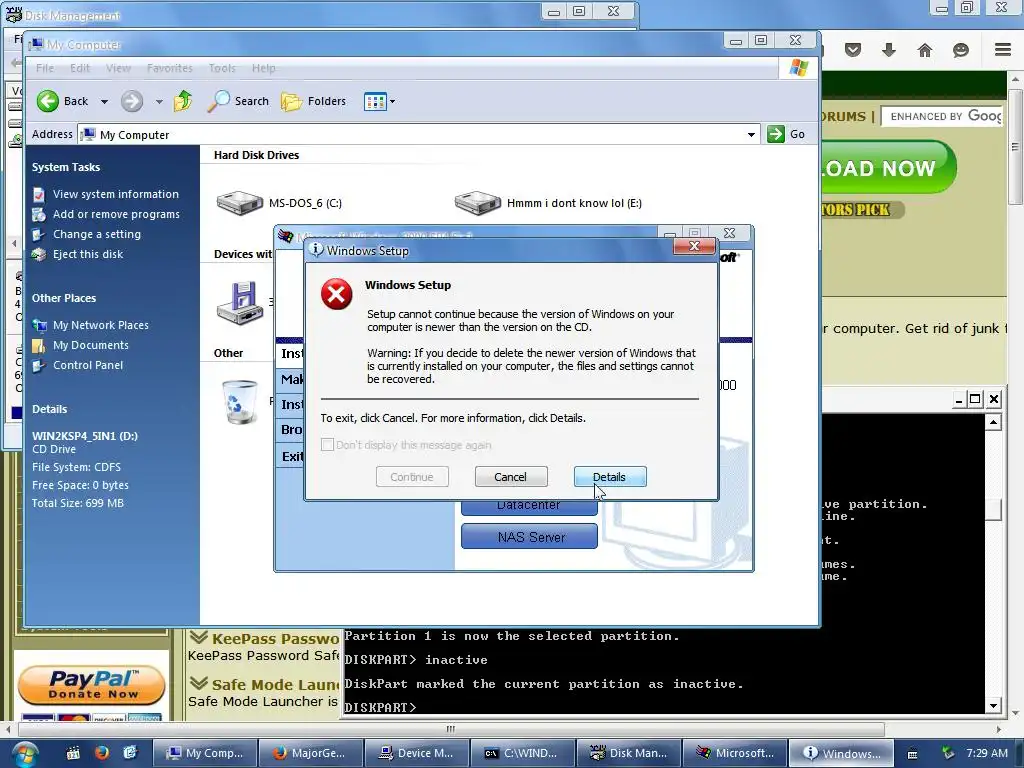The height and width of the screenshot is (768, 1024).
Task: Click the Details button in Windows Setup dialog
Action: tap(610, 477)
